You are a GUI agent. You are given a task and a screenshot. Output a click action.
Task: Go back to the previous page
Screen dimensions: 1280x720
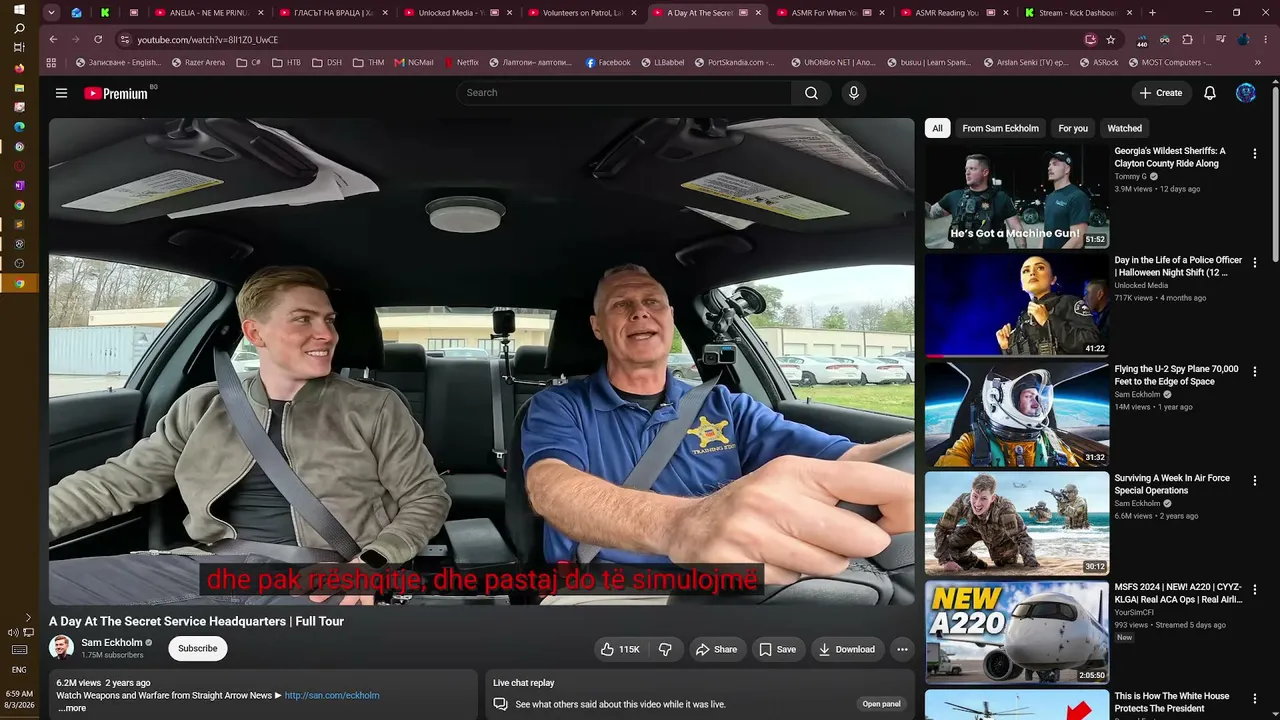click(x=53, y=39)
